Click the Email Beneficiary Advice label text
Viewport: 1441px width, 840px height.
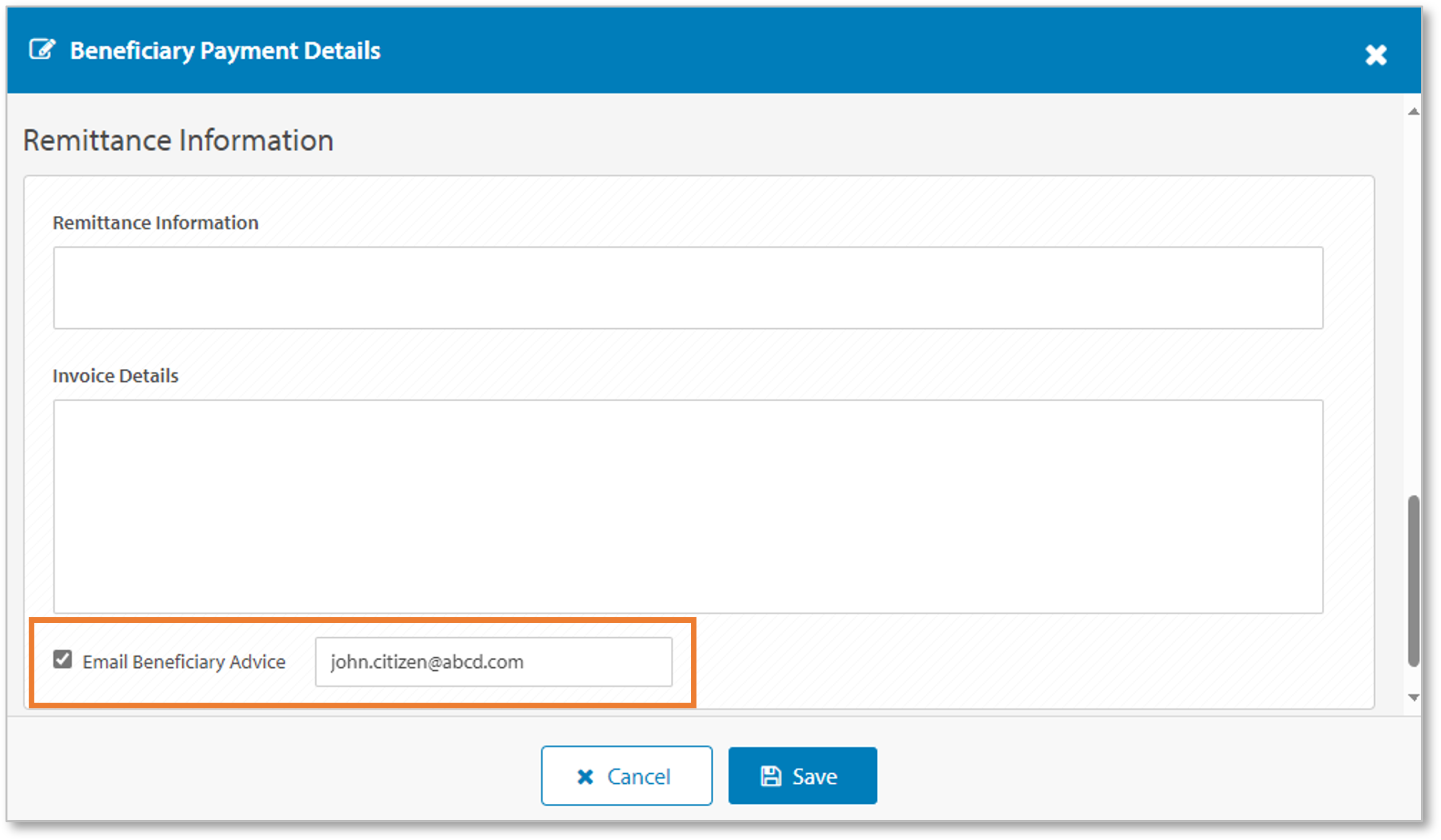point(184,662)
